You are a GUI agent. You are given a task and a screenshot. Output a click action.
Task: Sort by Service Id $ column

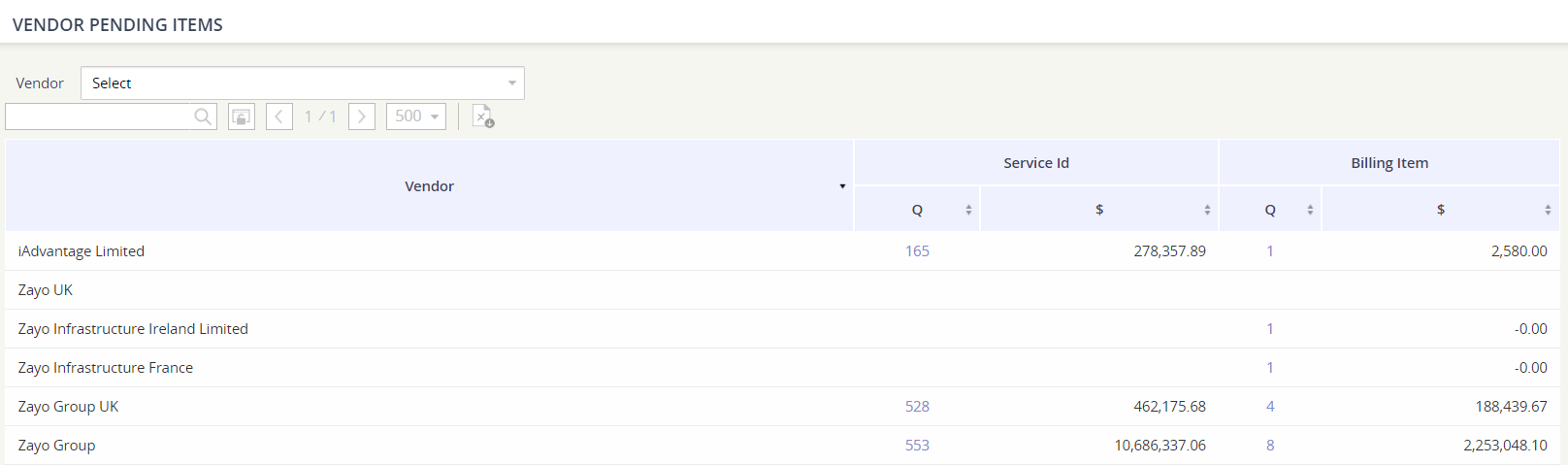(x=1207, y=210)
